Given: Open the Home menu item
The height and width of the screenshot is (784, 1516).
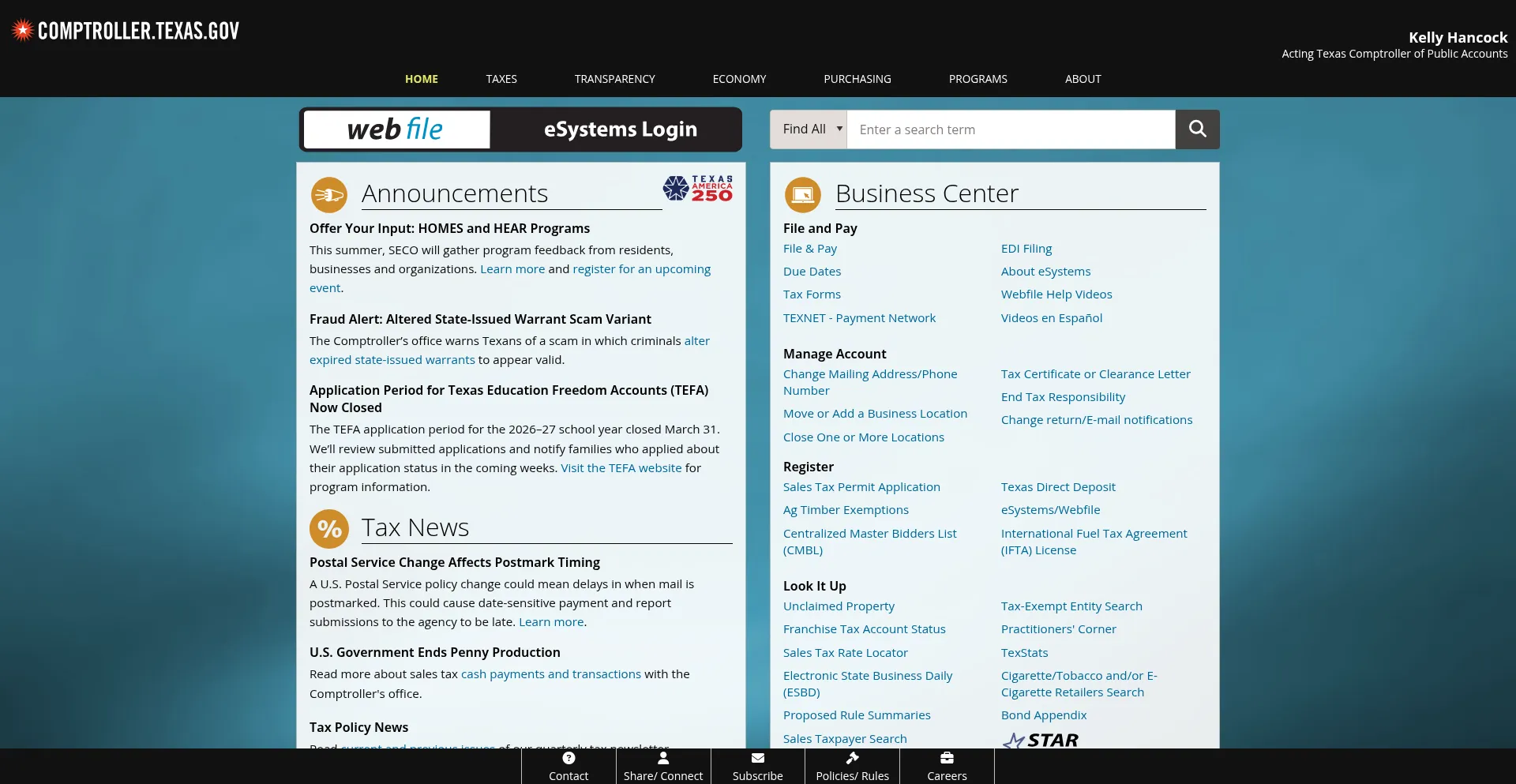Looking at the screenshot, I should (x=422, y=79).
